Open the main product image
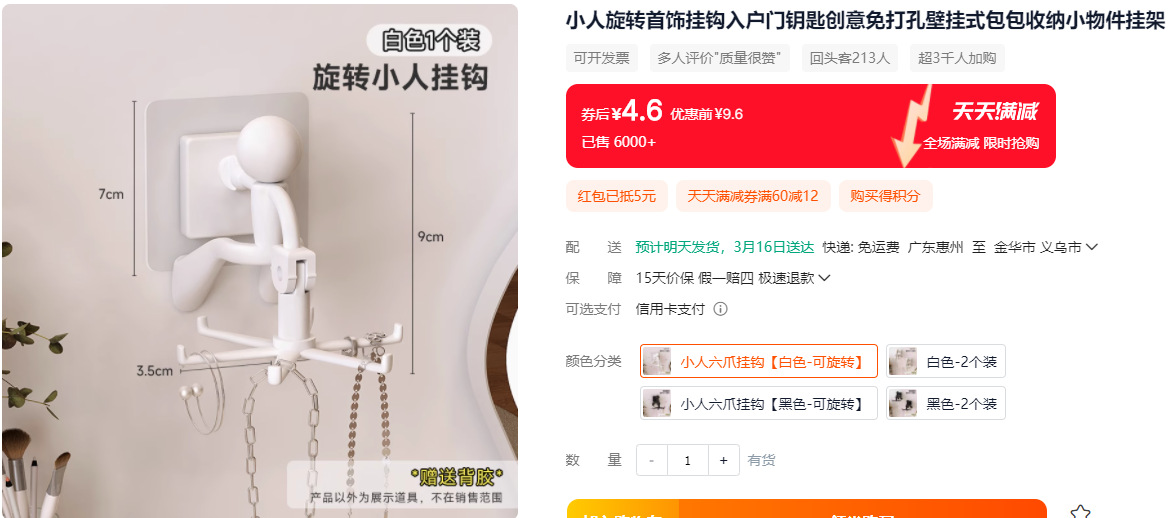Viewport: 1169px width, 518px height. pos(259,261)
